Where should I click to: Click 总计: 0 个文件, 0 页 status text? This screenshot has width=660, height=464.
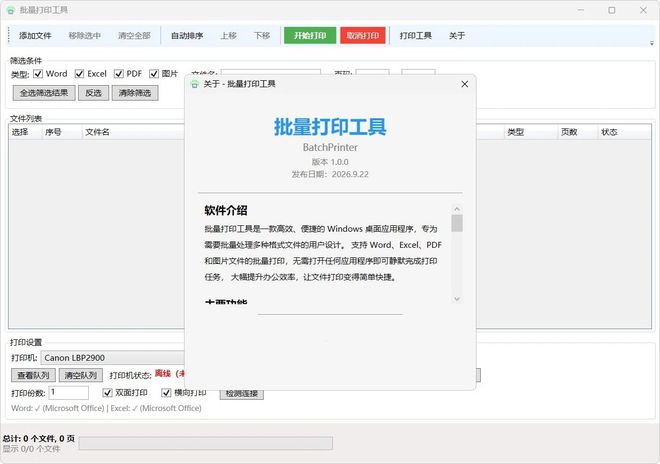pyautogui.click(x=39, y=439)
